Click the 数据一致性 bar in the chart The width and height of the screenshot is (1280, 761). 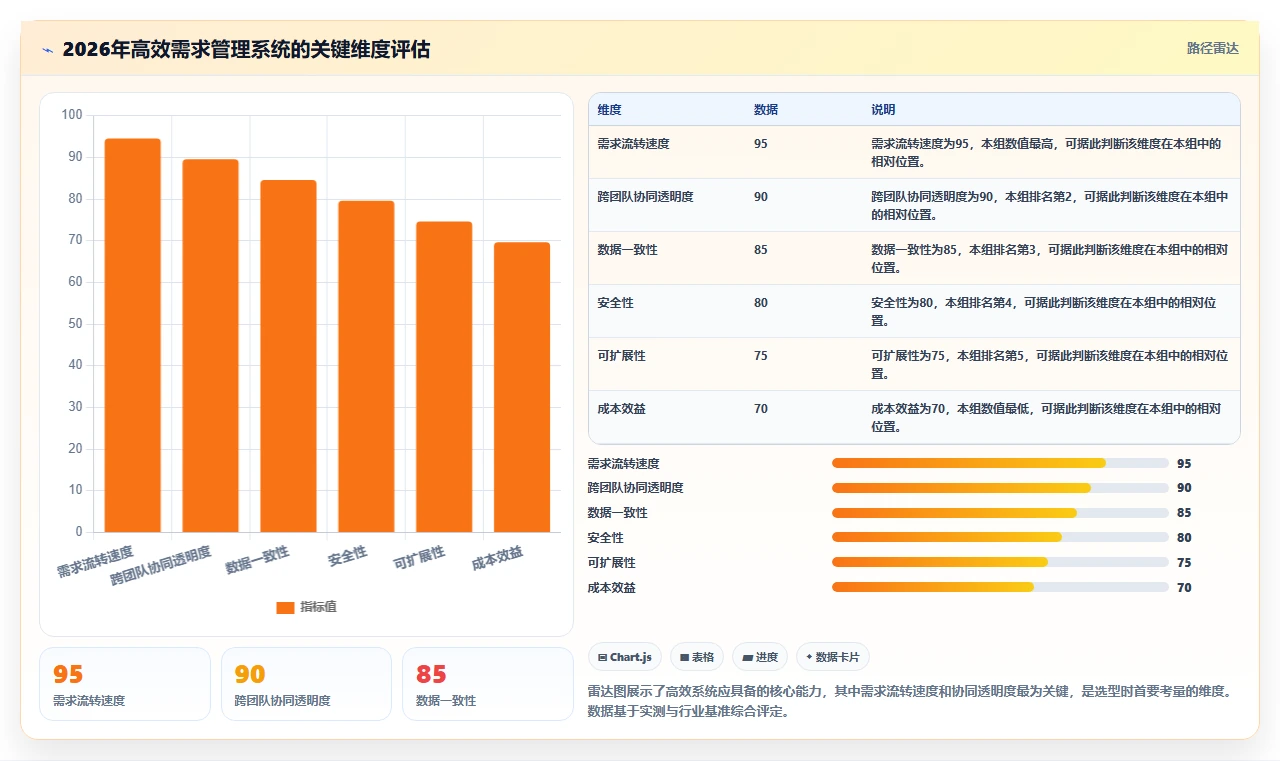click(289, 356)
